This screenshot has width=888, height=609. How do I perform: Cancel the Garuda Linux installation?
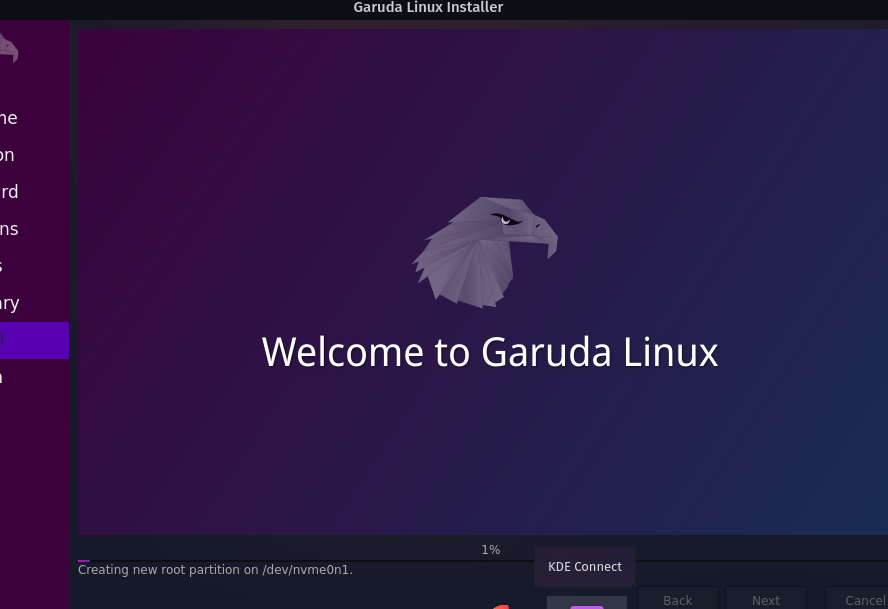[x=857, y=599]
